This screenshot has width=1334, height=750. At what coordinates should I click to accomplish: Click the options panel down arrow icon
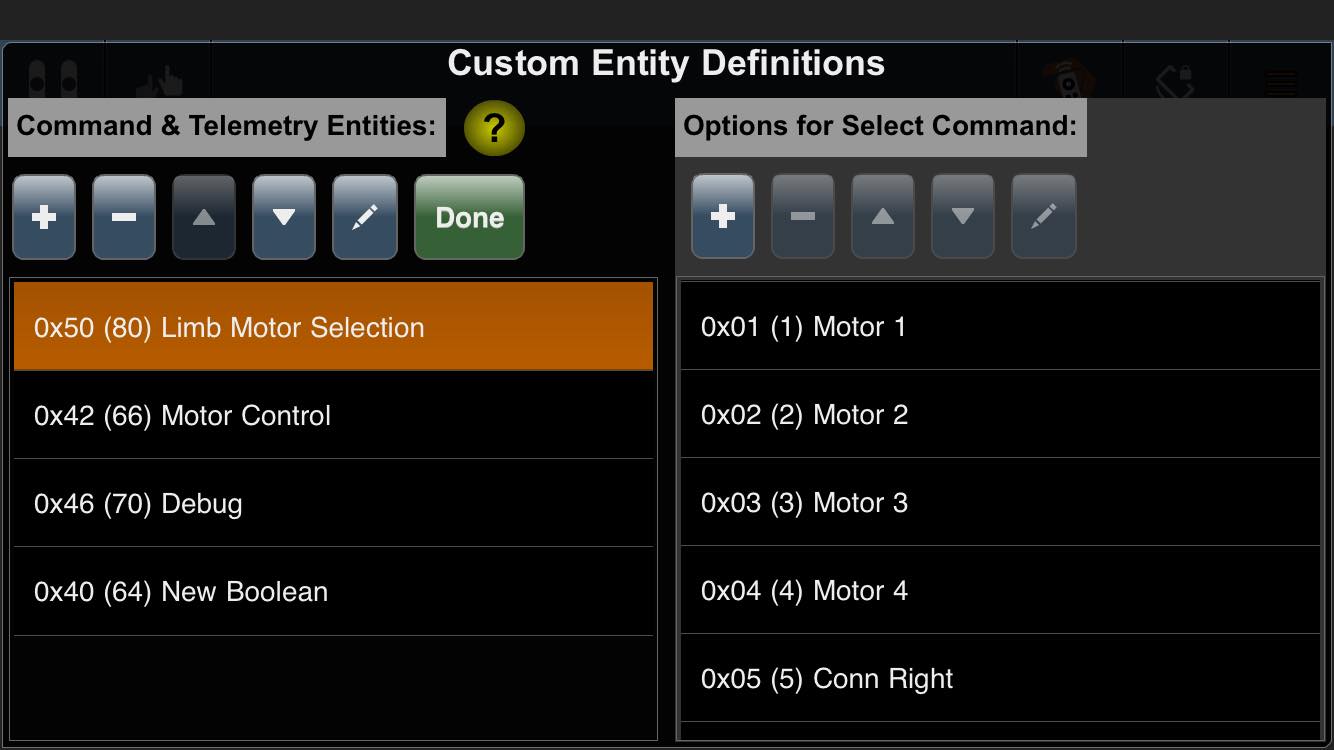(x=963, y=216)
